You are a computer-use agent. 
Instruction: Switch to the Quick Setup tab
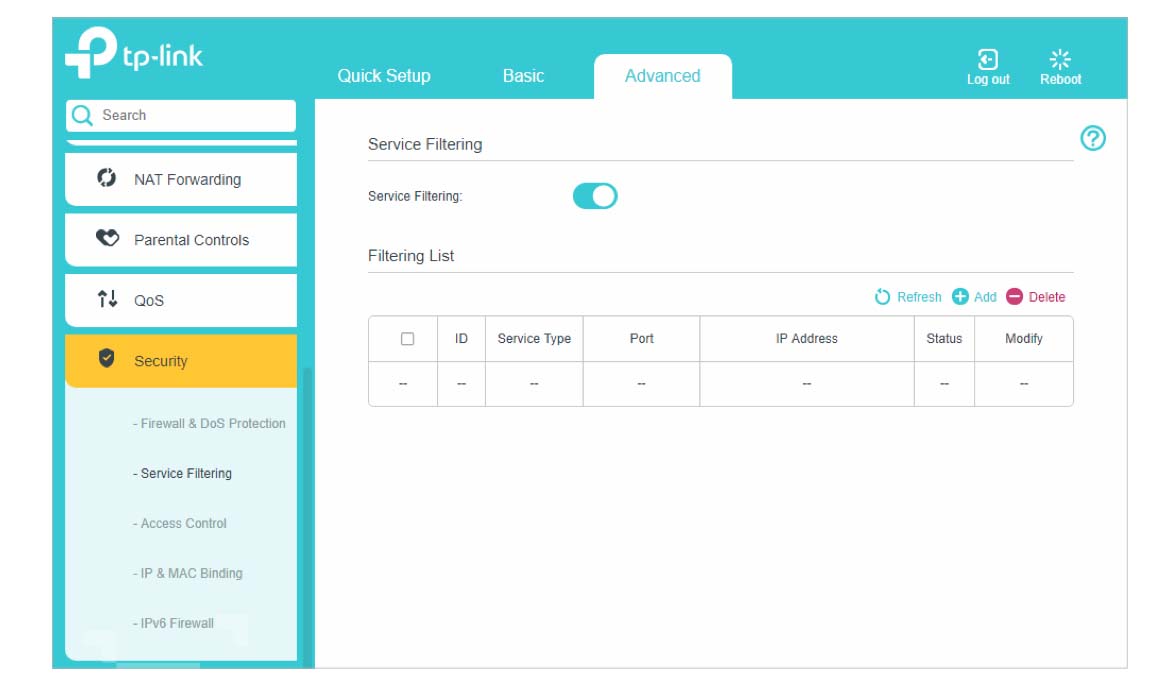click(384, 76)
